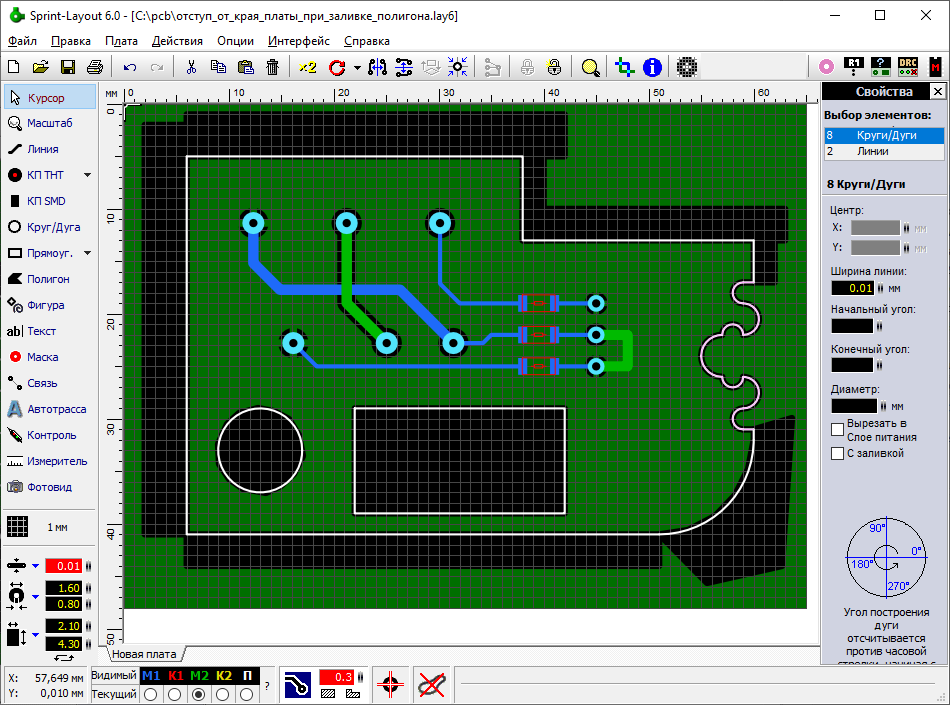Click the blue info icon in toolbar
The width and height of the screenshot is (950, 705).
653,67
